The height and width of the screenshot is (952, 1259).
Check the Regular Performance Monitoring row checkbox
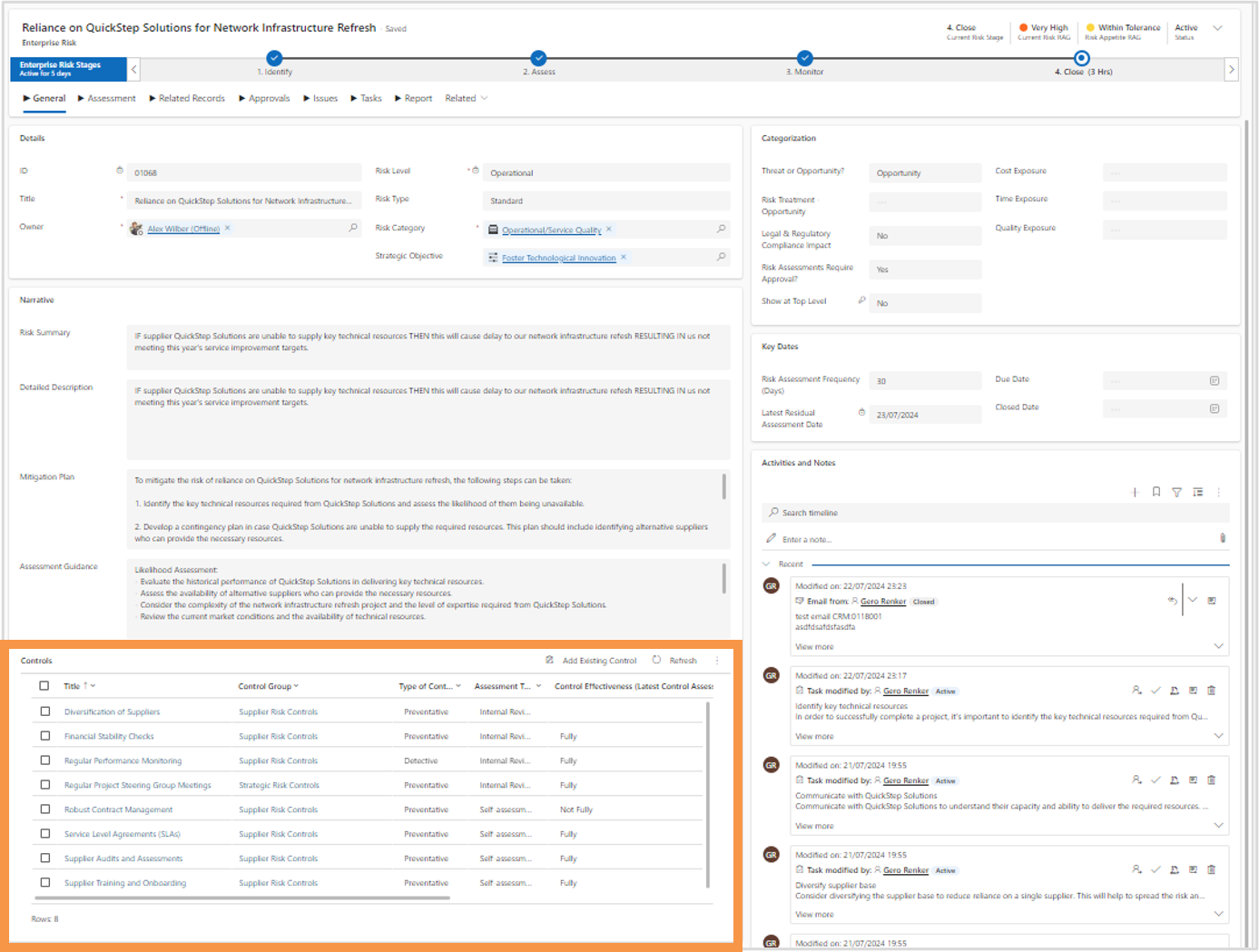point(44,761)
